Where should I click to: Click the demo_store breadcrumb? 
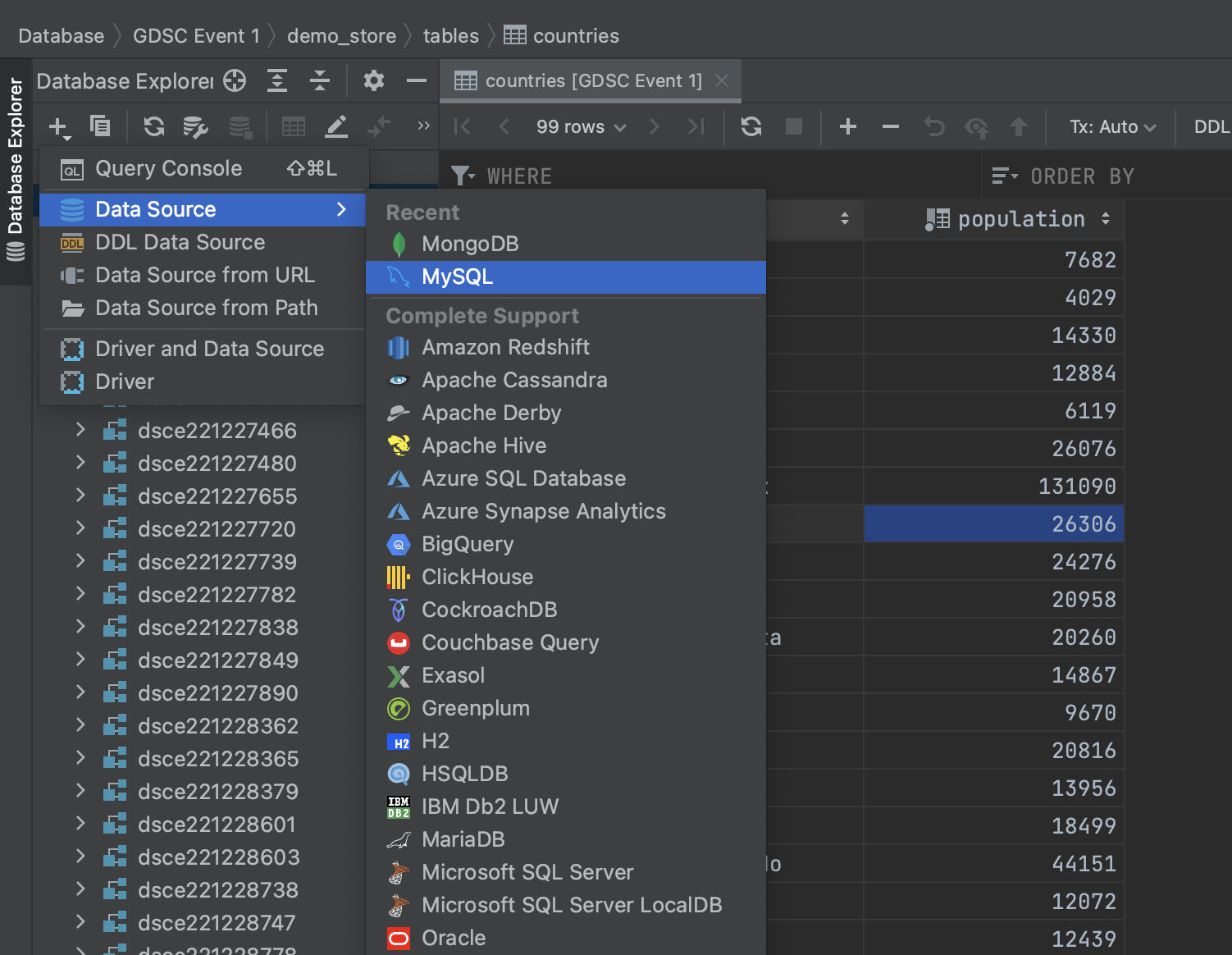[342, 36]
